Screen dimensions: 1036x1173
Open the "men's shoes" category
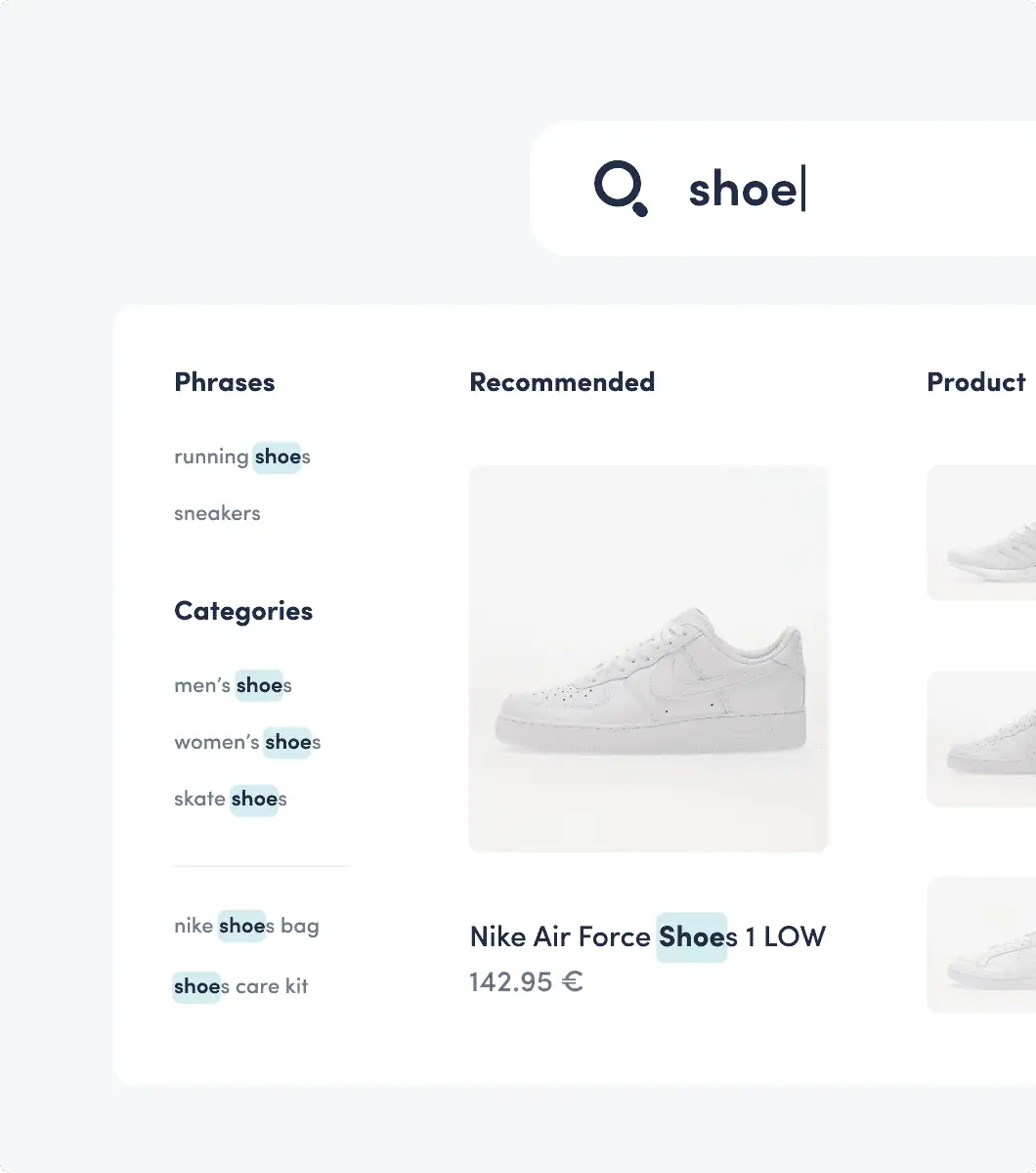tap(233, 685)
